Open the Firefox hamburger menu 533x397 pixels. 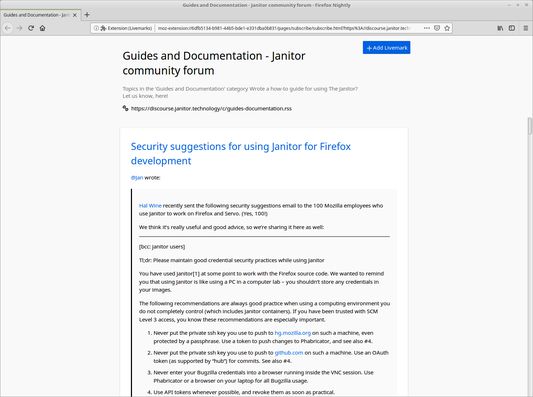(x=526, y=28)
